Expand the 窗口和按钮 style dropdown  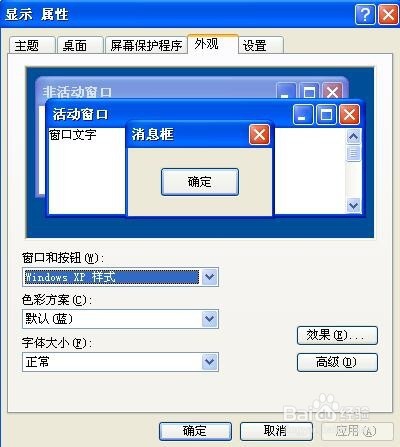click(x=210, y=277)
